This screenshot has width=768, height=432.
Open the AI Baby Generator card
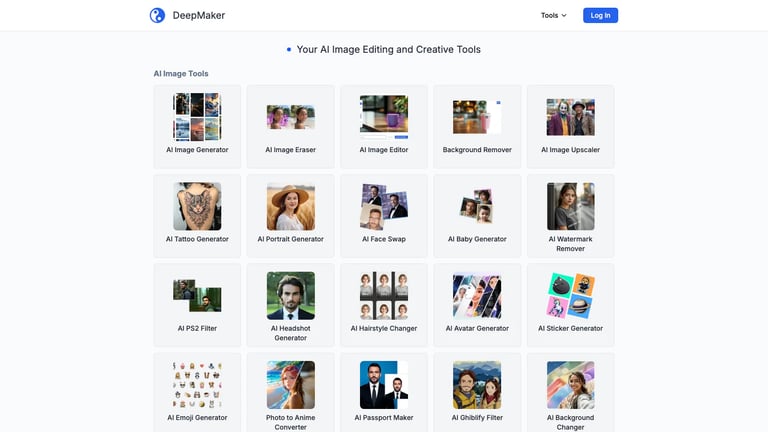click(477, 216)
